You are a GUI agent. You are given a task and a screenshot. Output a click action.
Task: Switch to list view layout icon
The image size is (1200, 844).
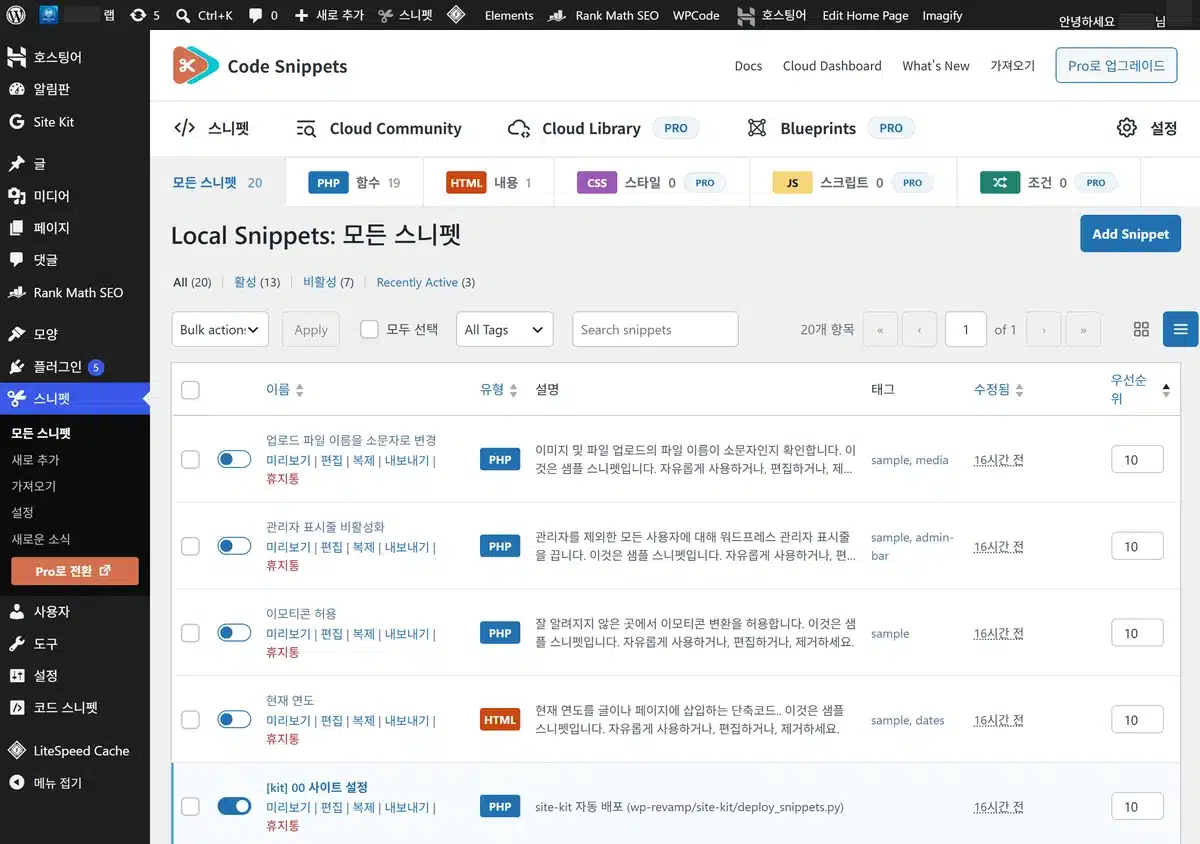point(1180,330)
